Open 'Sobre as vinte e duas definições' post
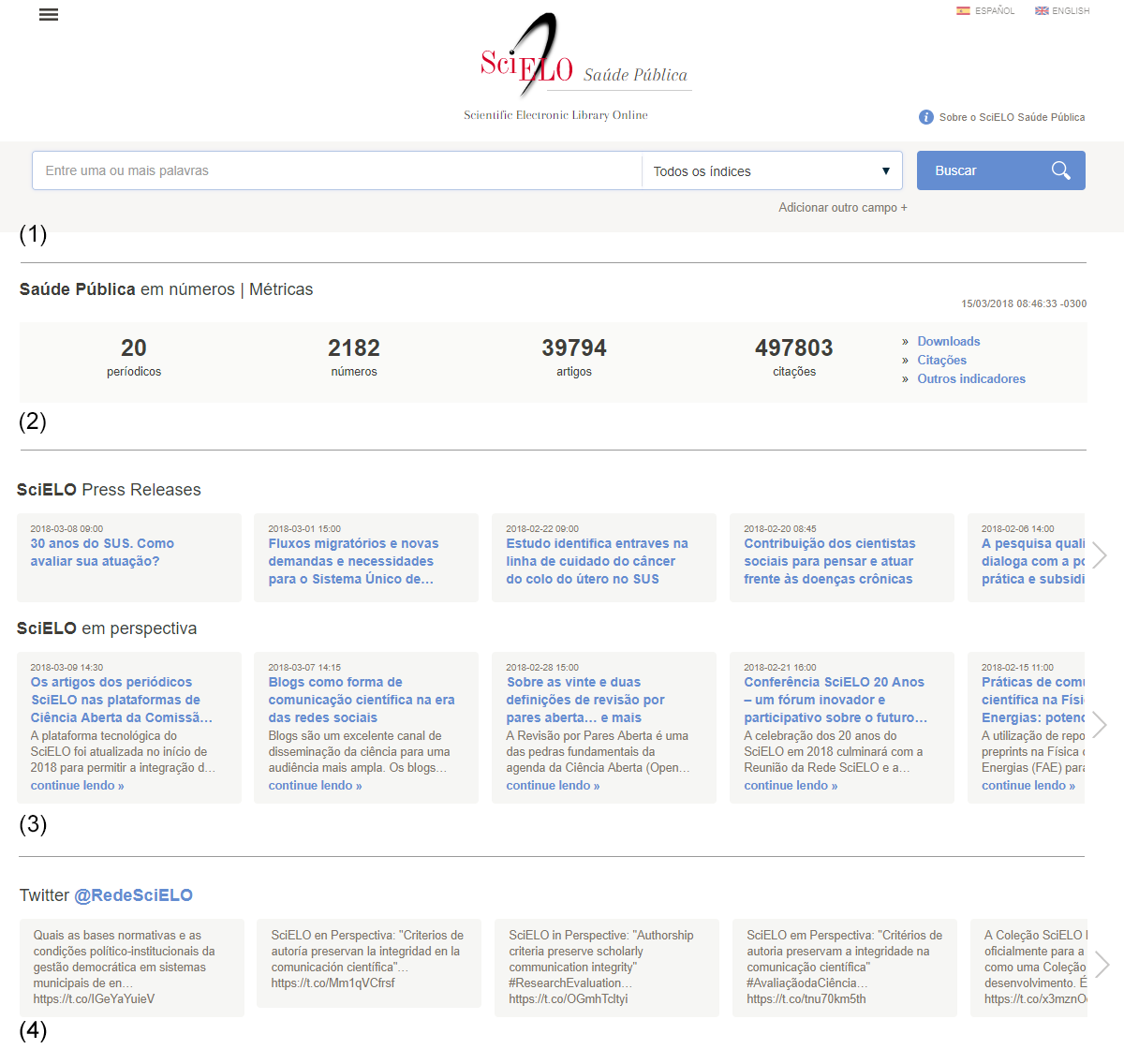Image resolution: width=1124 pixels, height=1064 pixels. tap(585, 700)
